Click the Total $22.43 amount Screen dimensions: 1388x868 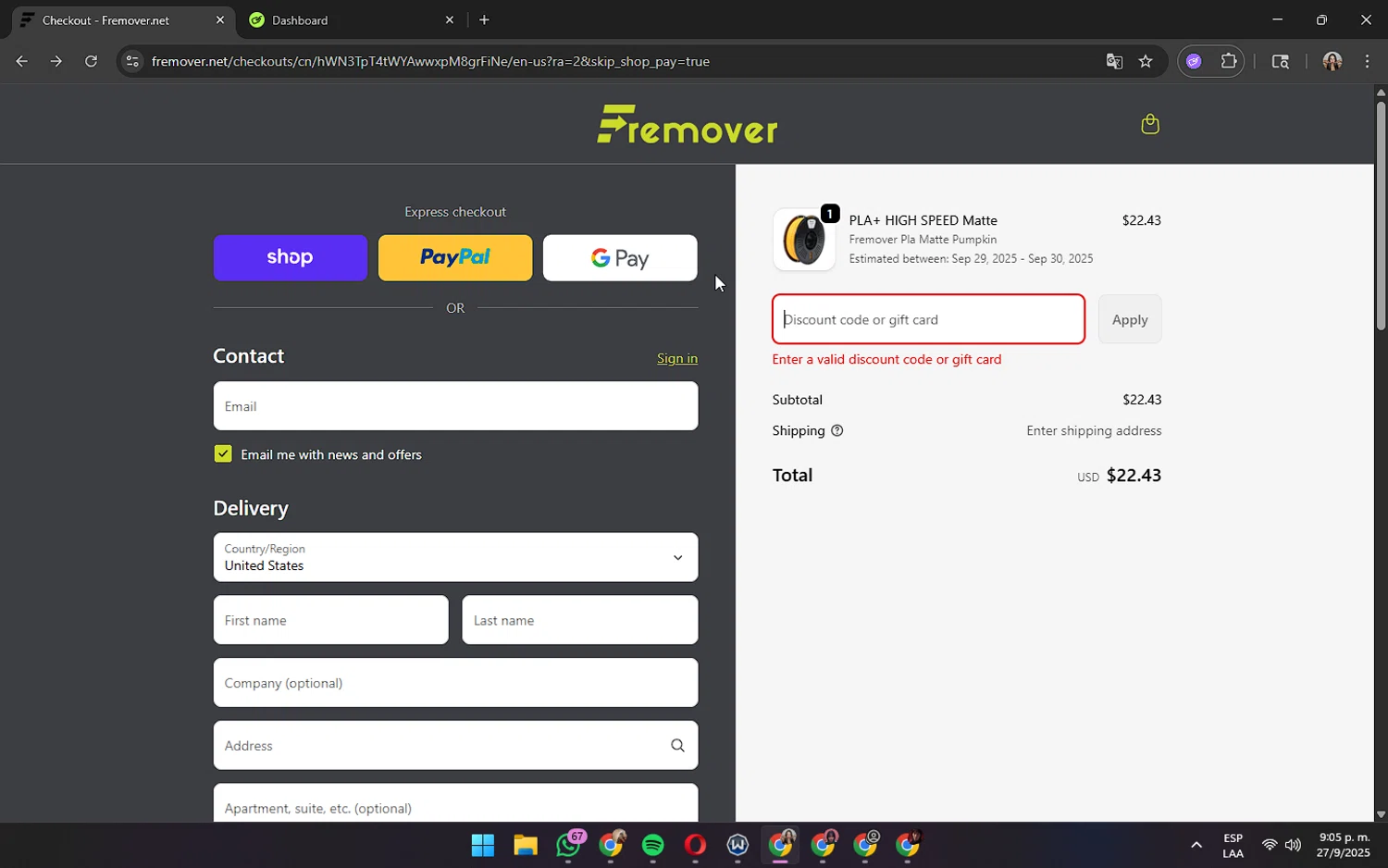(x=1134, y=475)
